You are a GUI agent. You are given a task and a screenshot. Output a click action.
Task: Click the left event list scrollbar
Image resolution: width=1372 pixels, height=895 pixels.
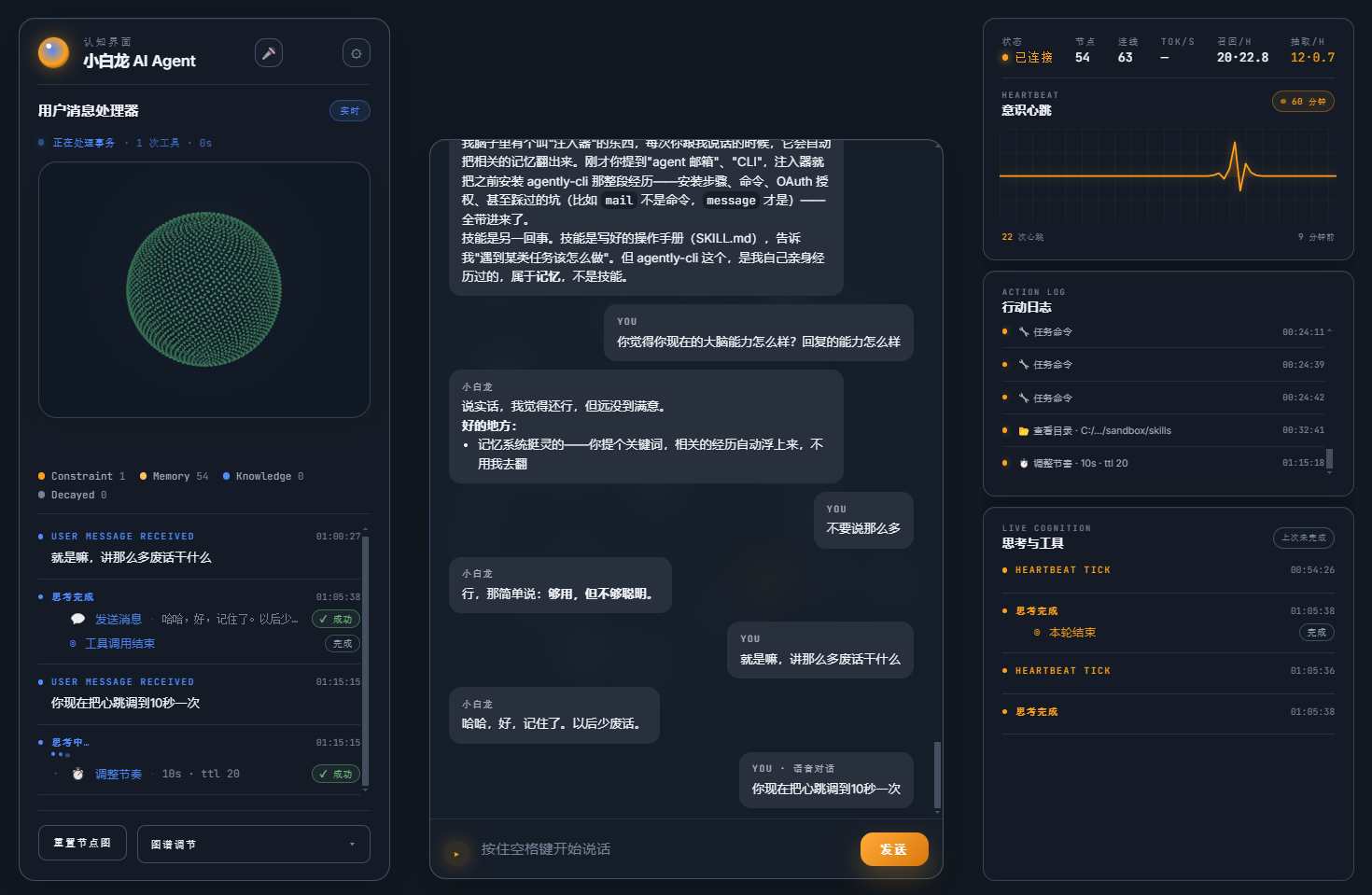pyautogui.click(x=365, y=661)
